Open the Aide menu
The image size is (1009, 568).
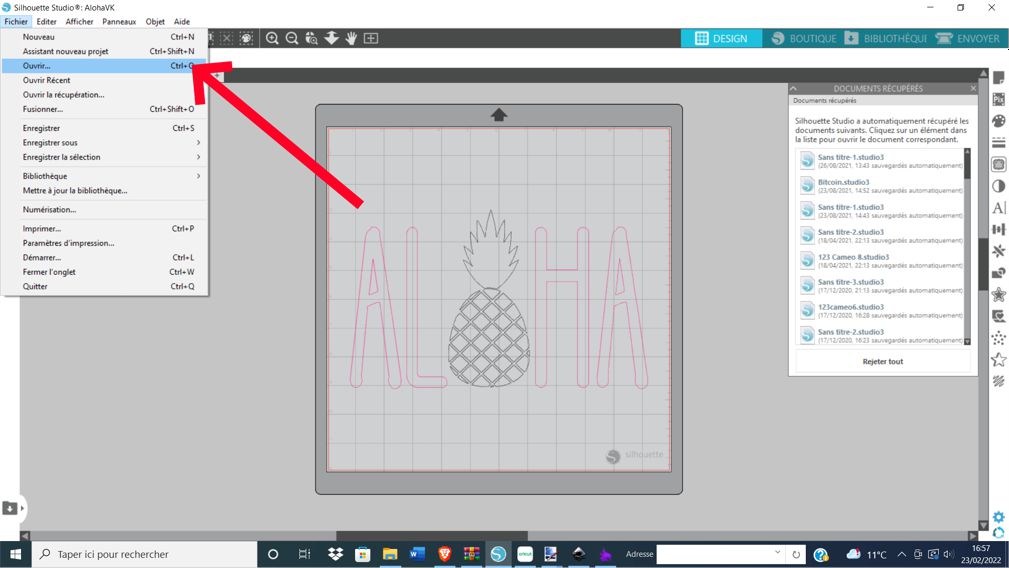coord(182,21)
